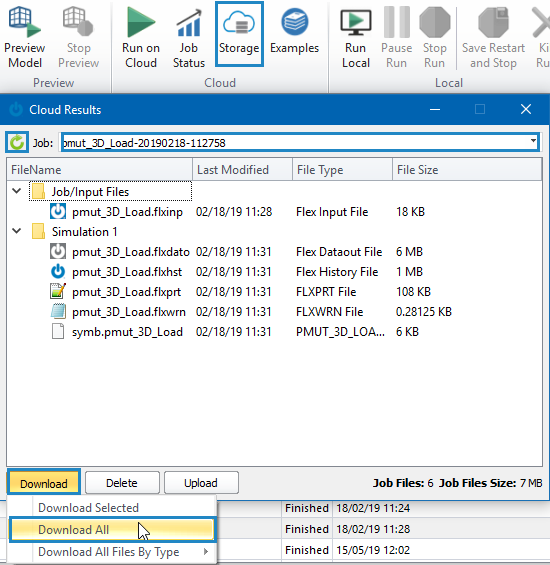
Task: Select the pmut_3D_Load.flxinp input file
Action: coord(128,212)
